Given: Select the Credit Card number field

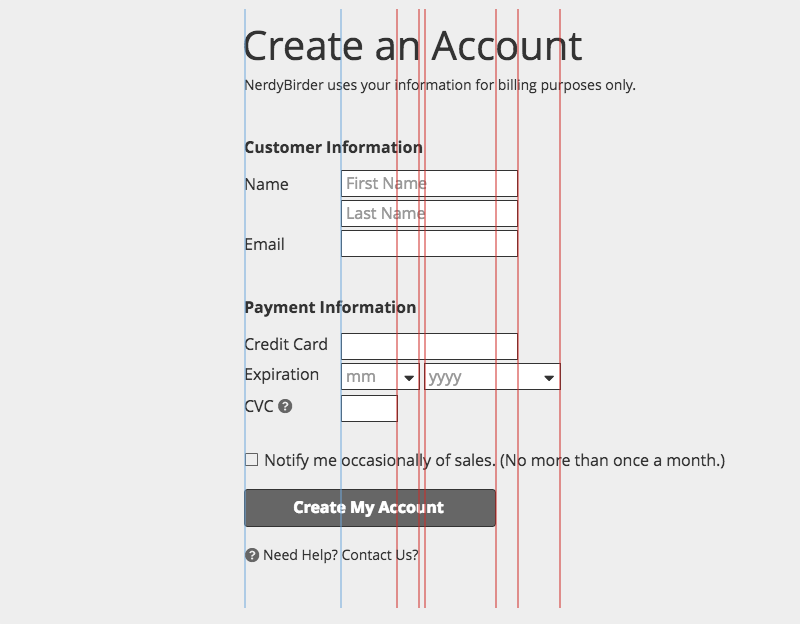Looking at the screenshot, I should point(429,347).
